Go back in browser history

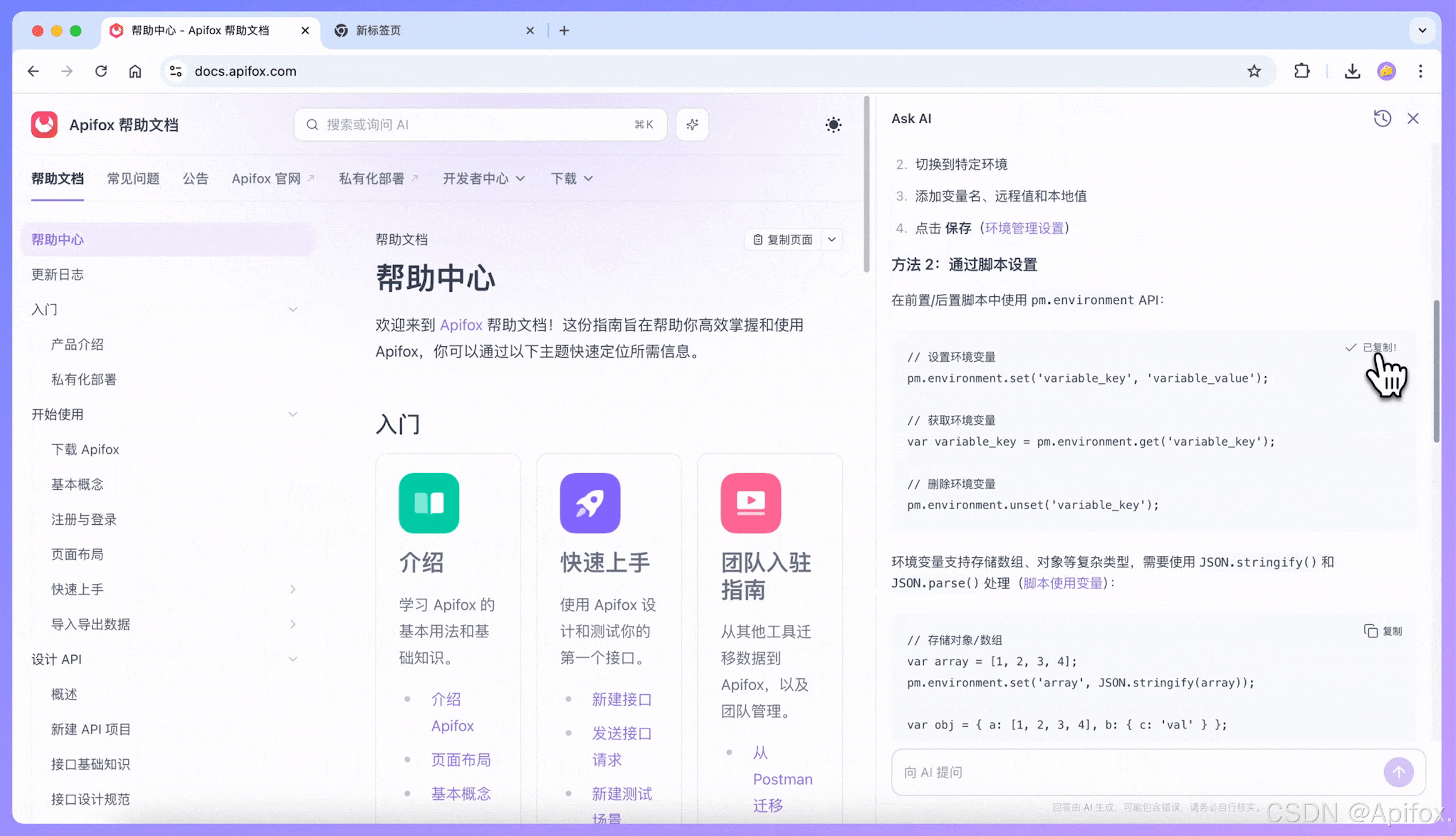point(33,71)
